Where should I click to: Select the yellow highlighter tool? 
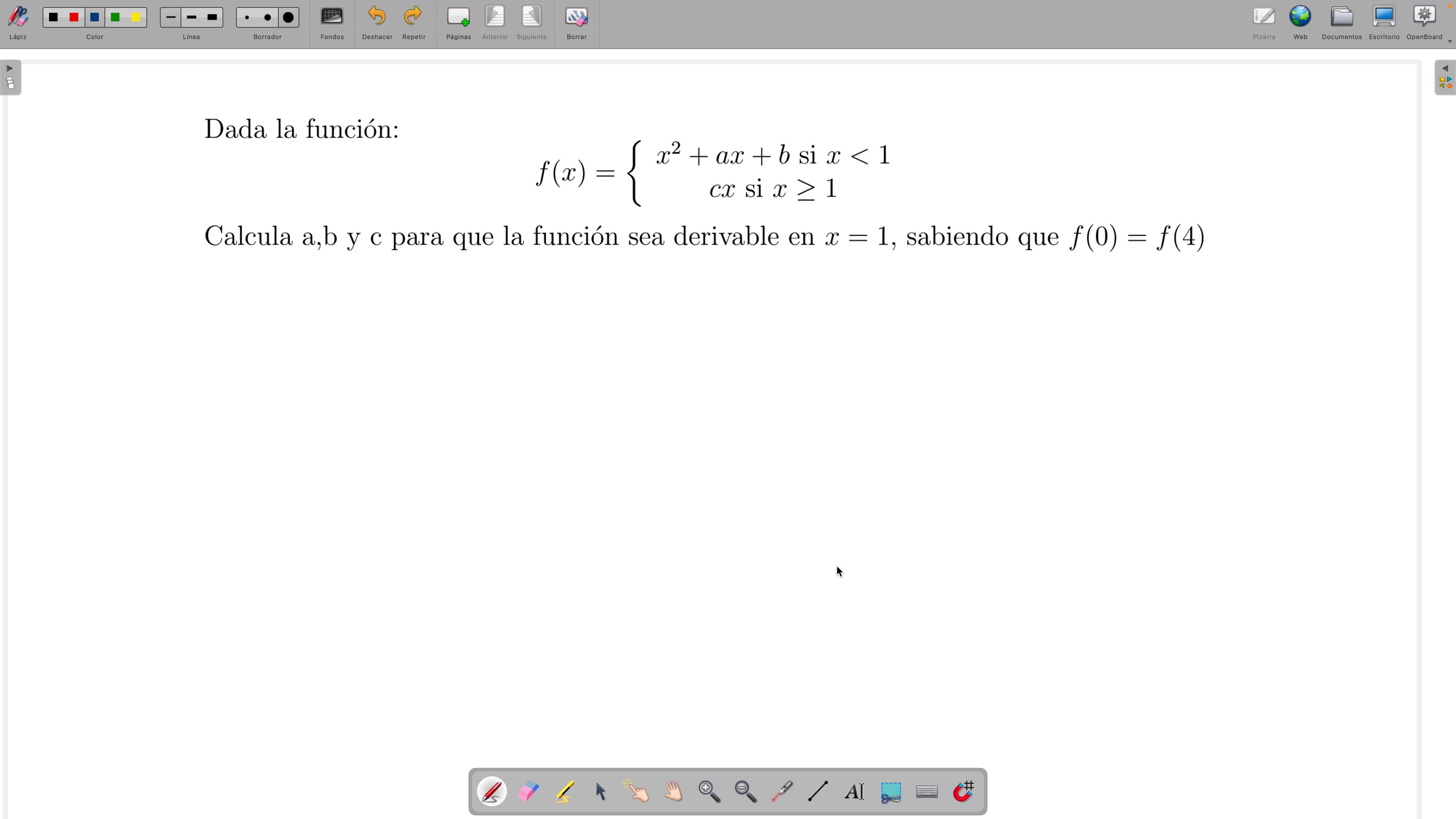pyautogui.click(x=564, y=791)
